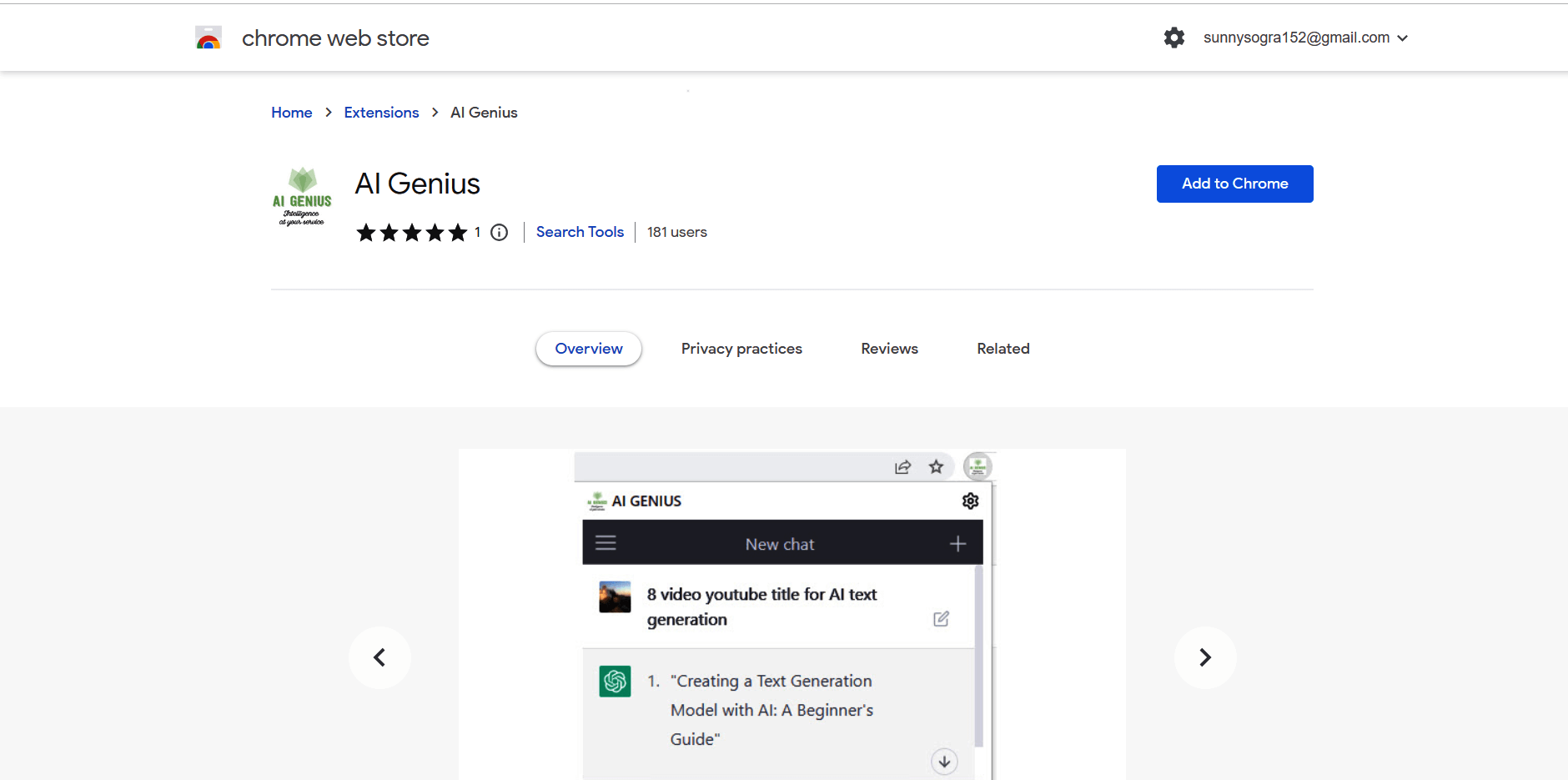Click the Chrome Web Store logo icon
The width and height of the screenshot is (1568, 780).
[x=209, y=37]
